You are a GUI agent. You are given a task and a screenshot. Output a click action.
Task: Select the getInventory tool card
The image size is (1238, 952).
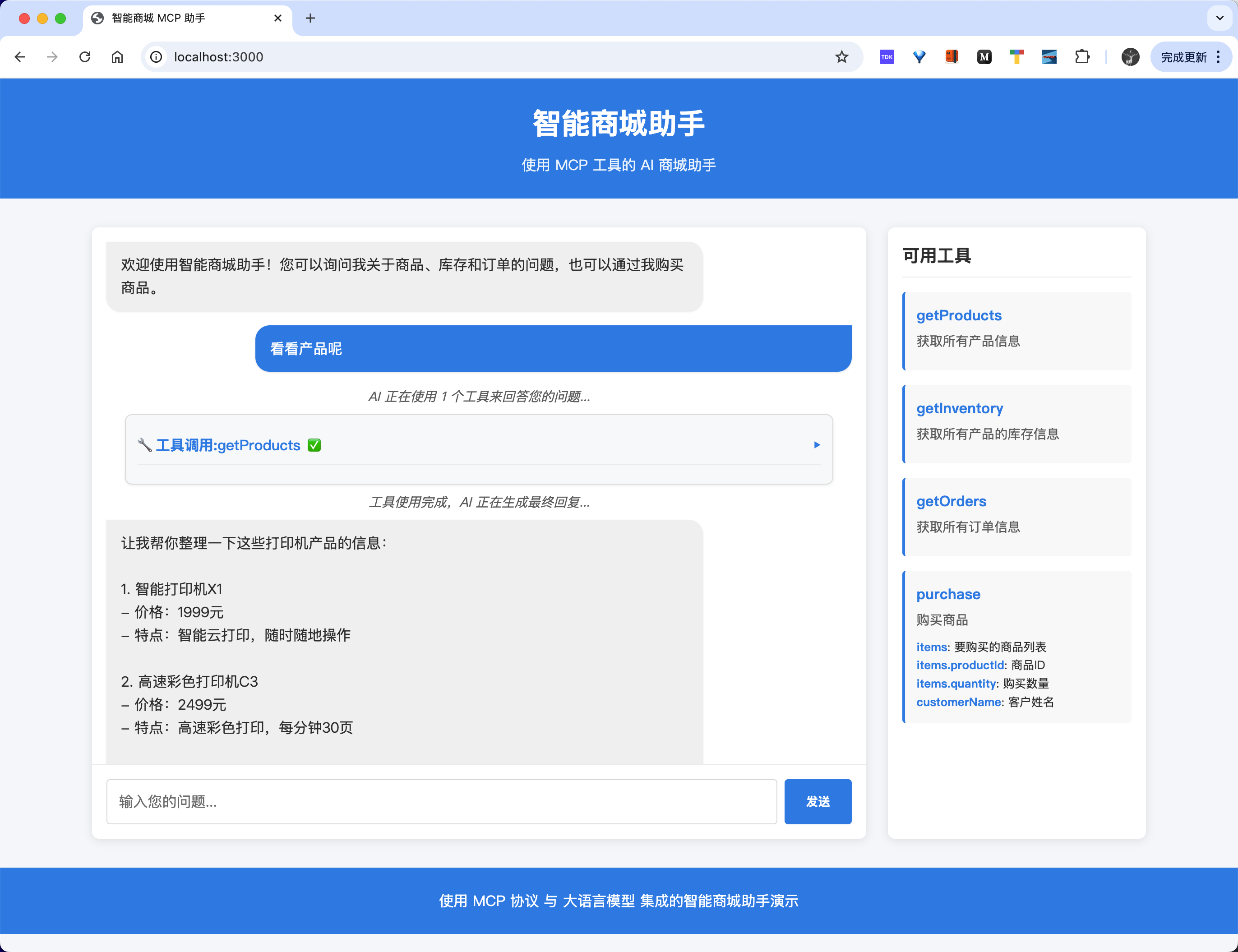click(x=1016, y=423)
